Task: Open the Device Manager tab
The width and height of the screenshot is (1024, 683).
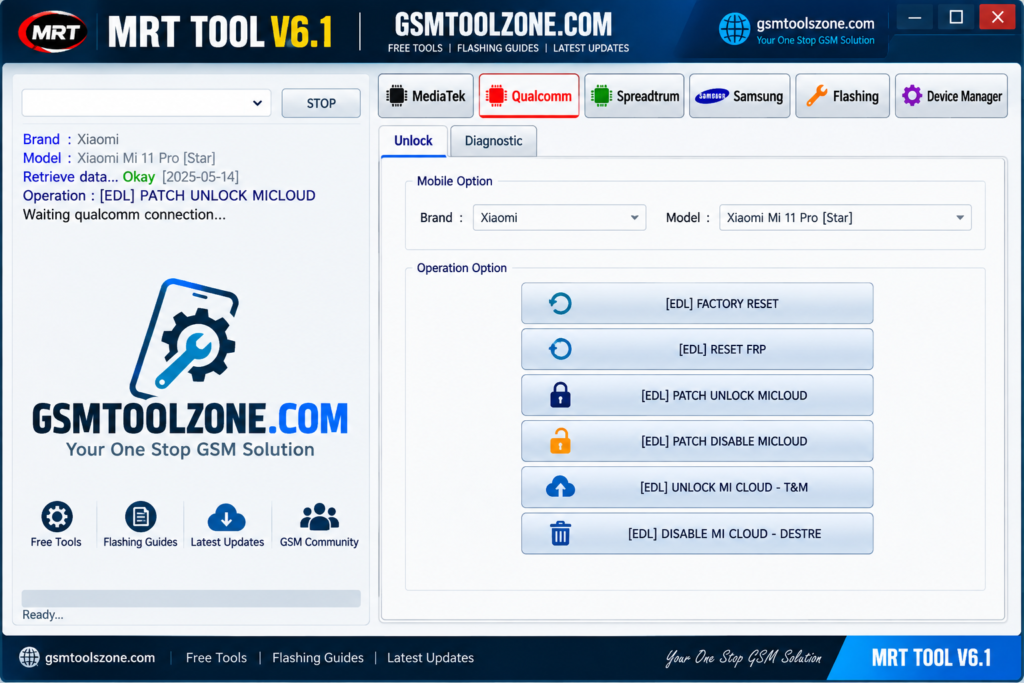Action: pos(951,96)
